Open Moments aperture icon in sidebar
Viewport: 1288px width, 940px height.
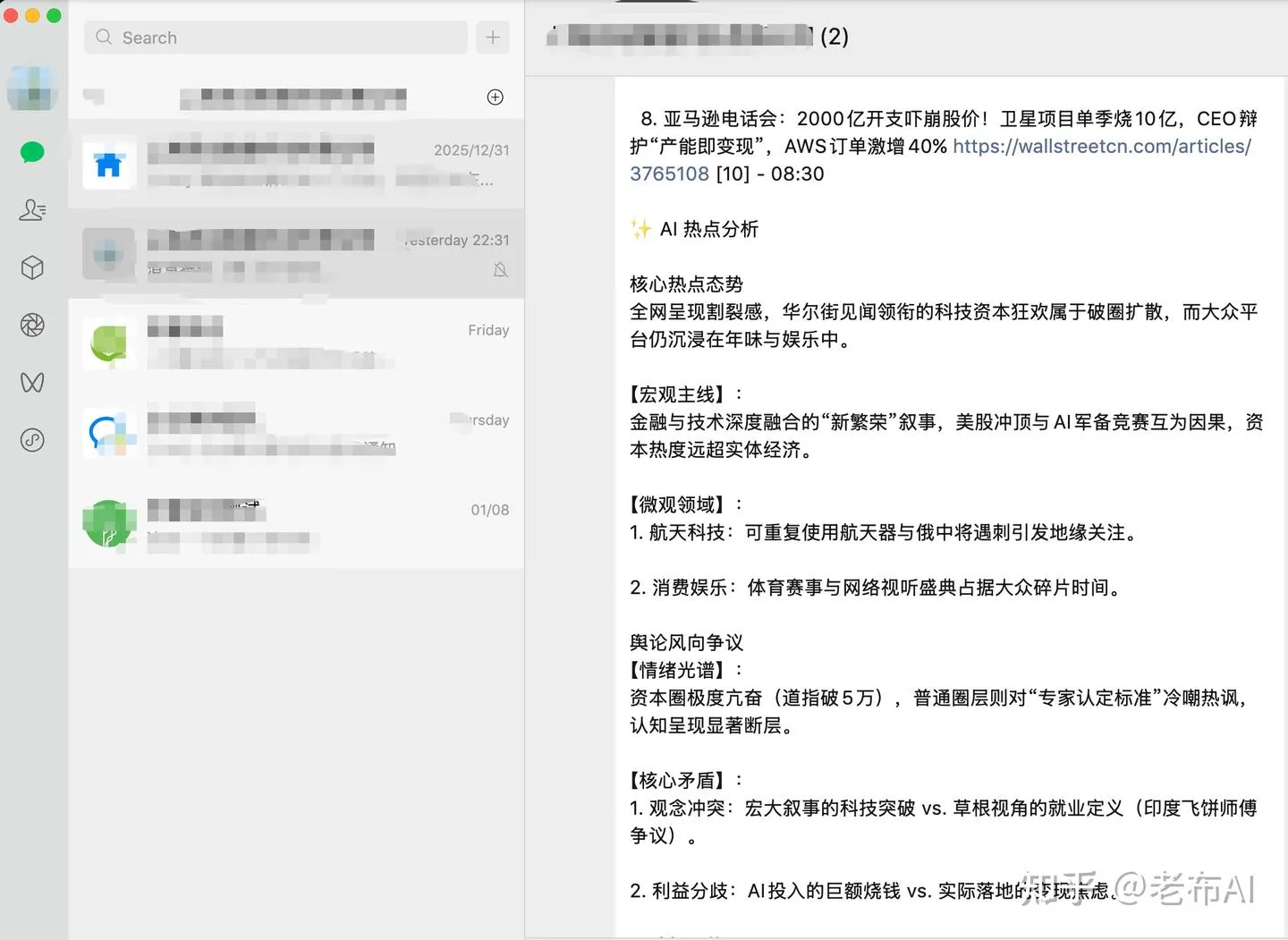pos(32,325)
